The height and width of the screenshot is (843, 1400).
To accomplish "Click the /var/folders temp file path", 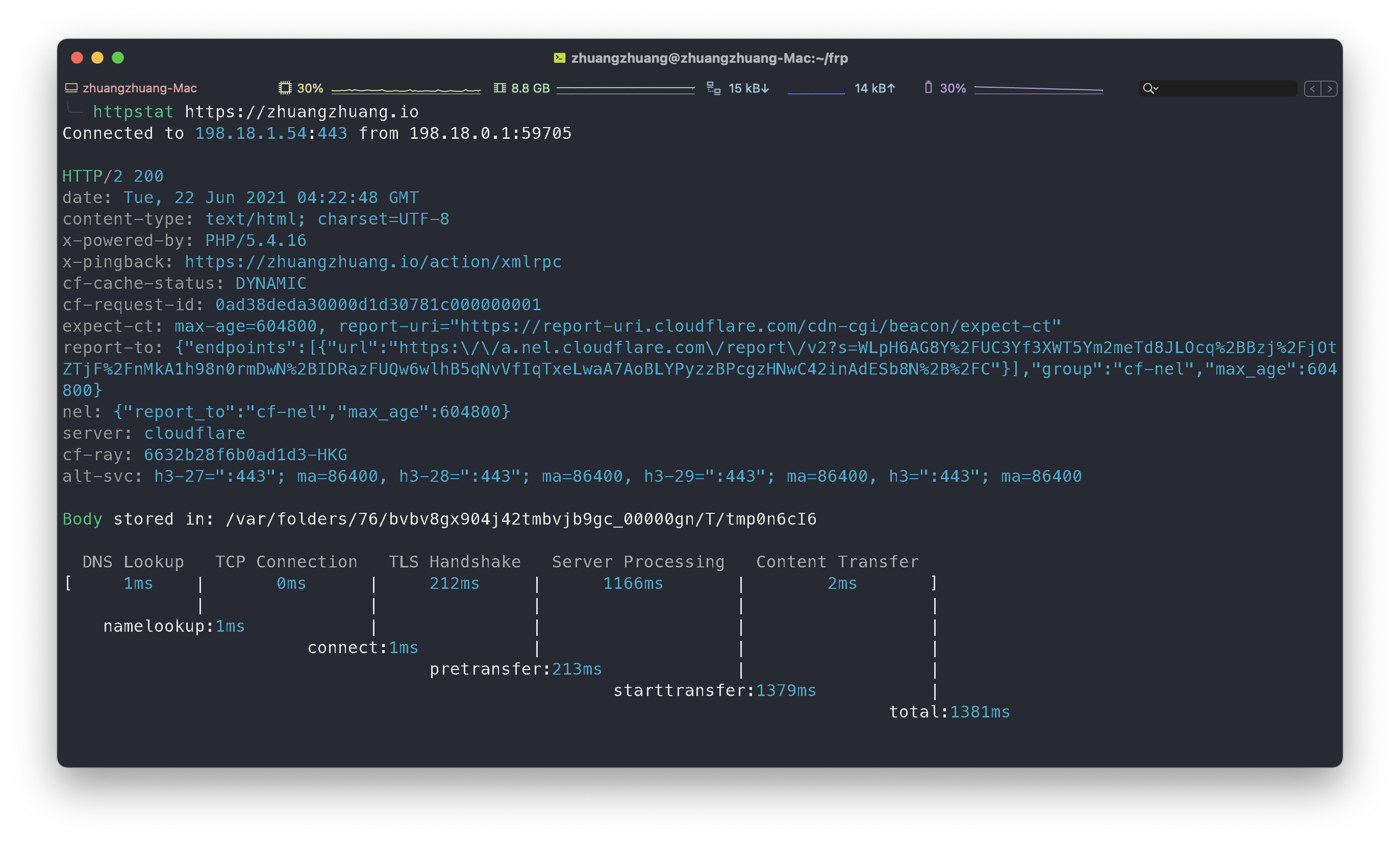I will point(521,519).
